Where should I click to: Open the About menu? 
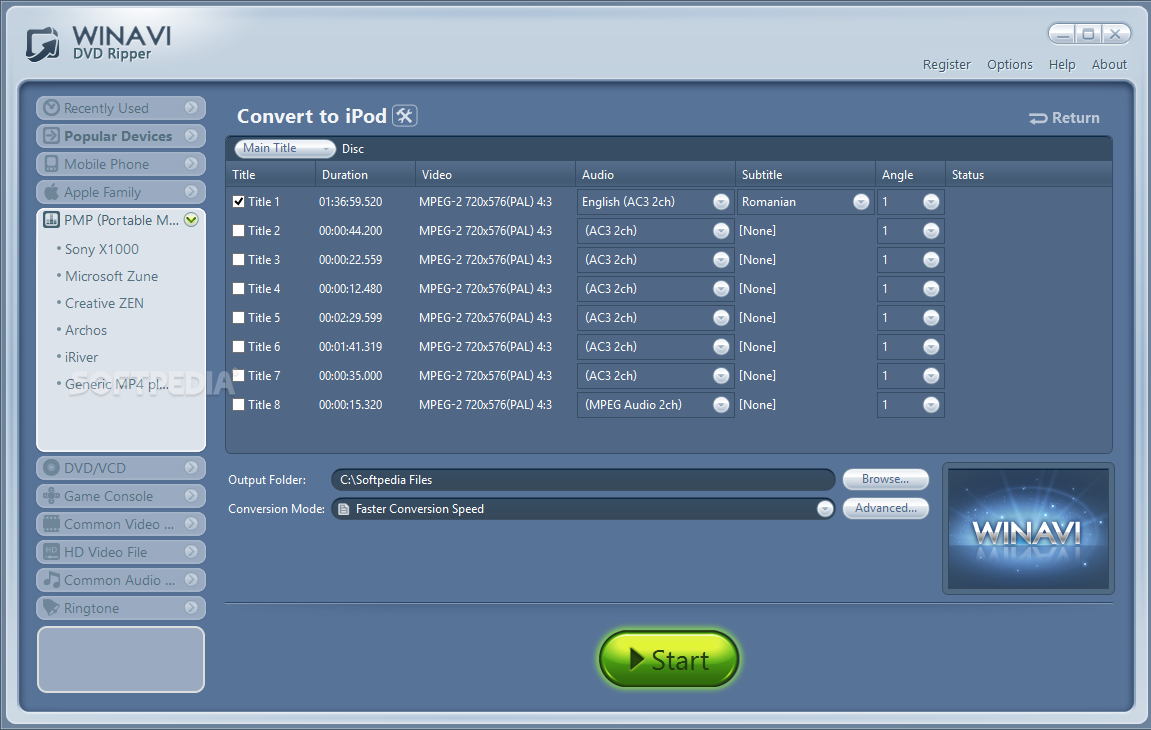(1108, 65)
